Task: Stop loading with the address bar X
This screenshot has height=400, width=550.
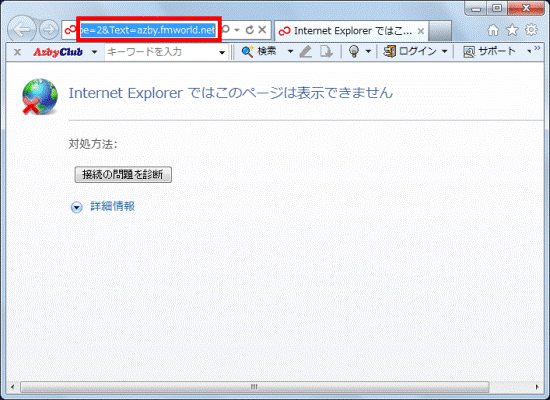Action: tap(262, 30)
